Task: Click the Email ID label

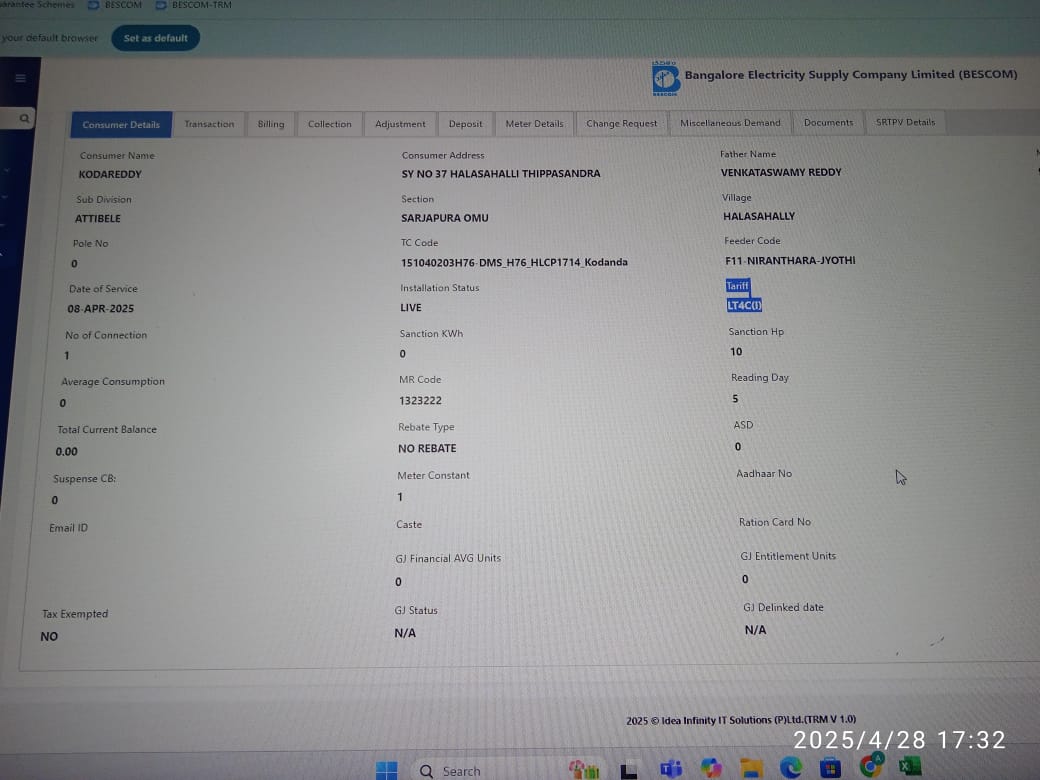Action: click(x=68, y=528)
